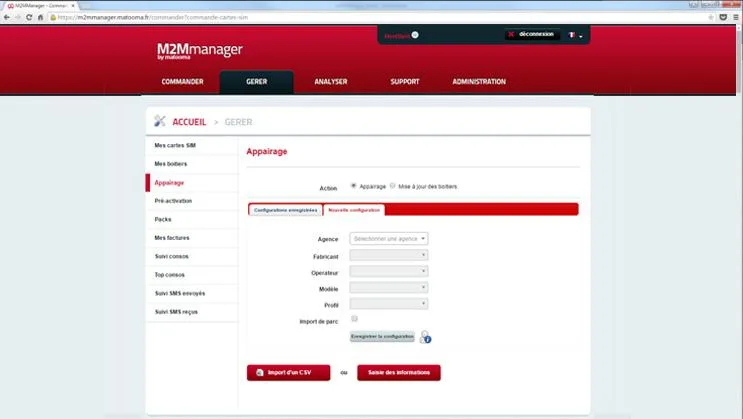
Task: Click Saisie des informations button
Action: (399, 373)
